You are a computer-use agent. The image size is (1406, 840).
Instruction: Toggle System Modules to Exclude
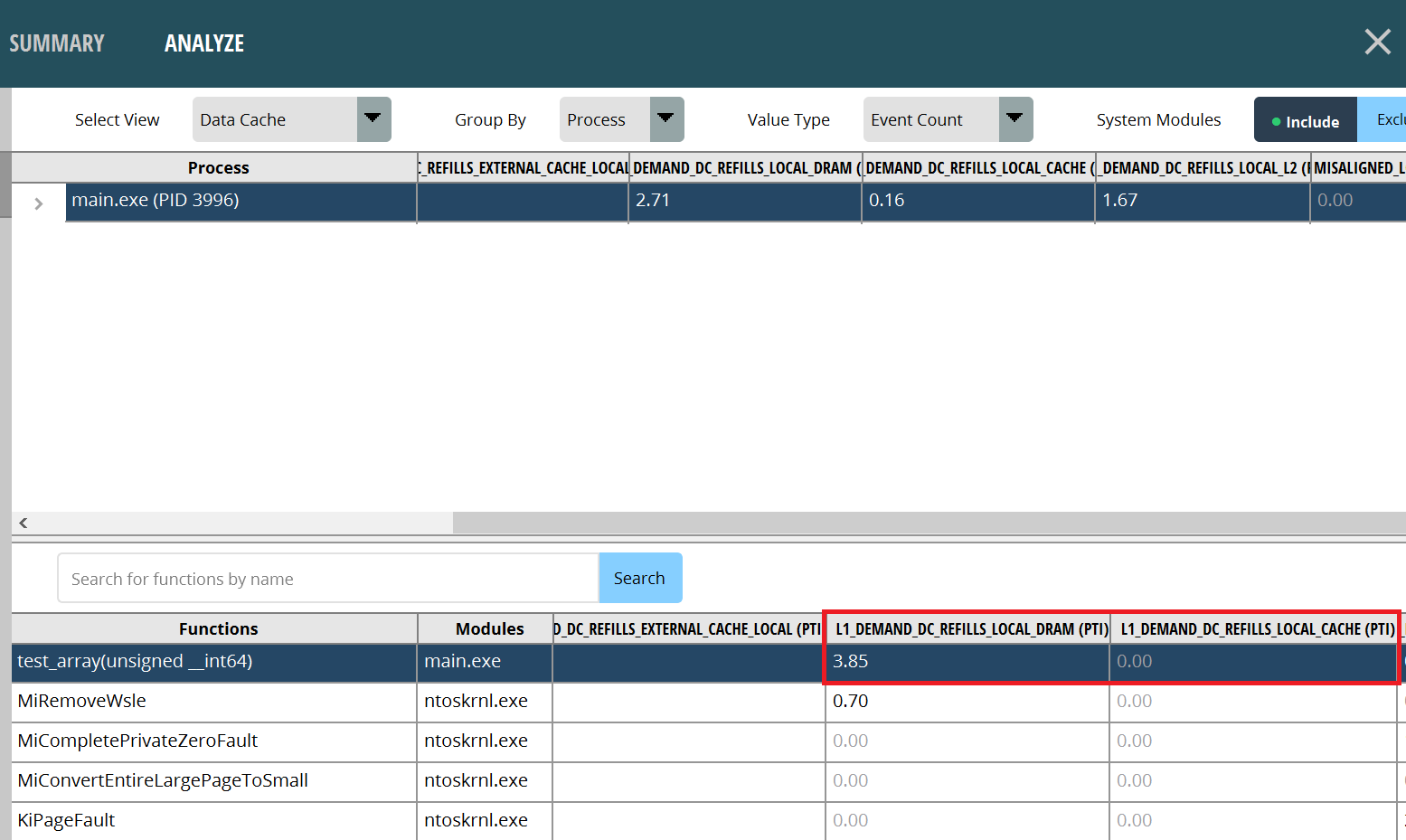coord(1383,120)
